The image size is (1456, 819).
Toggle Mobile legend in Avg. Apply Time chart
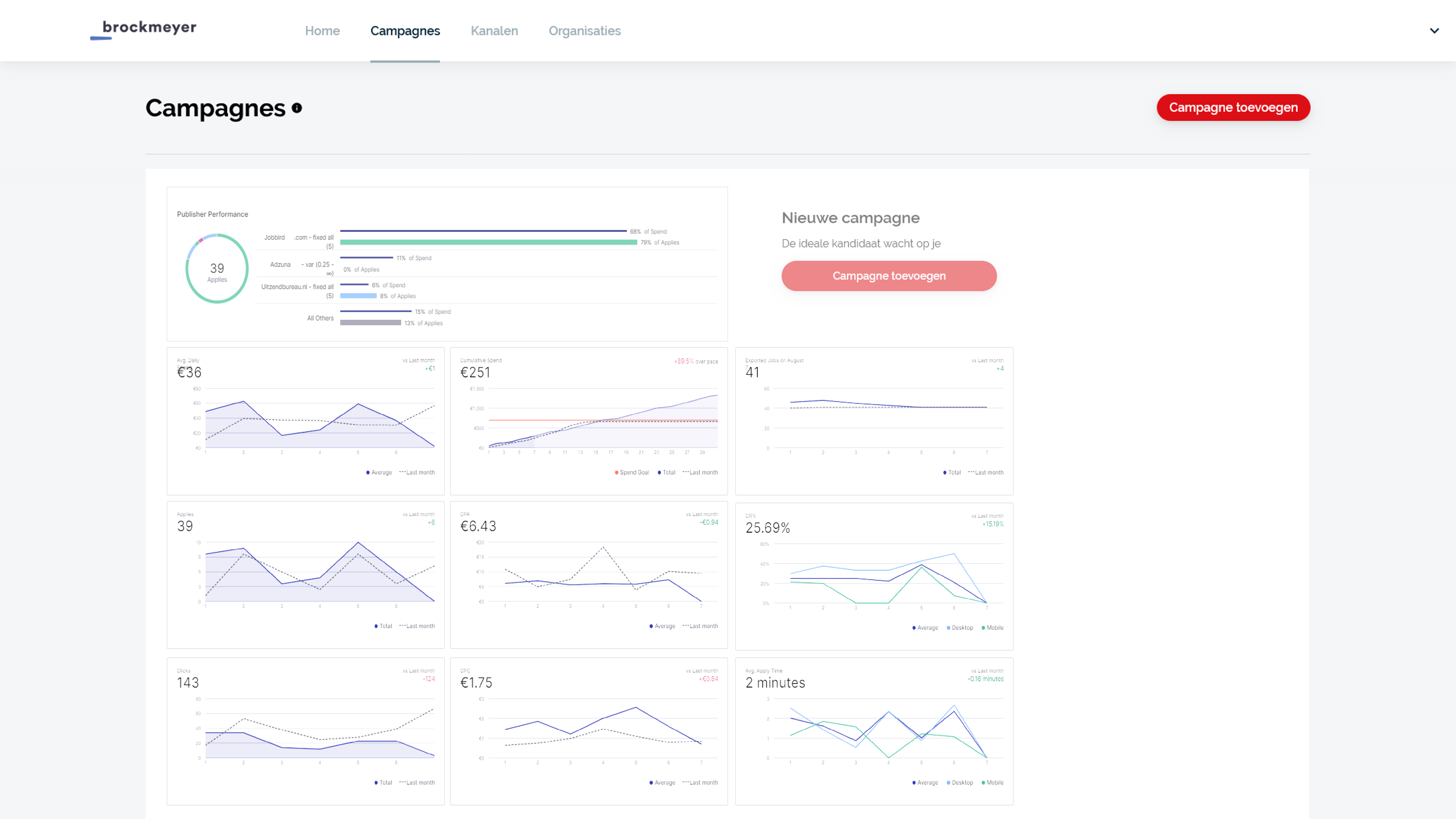[x=992, y=783]
